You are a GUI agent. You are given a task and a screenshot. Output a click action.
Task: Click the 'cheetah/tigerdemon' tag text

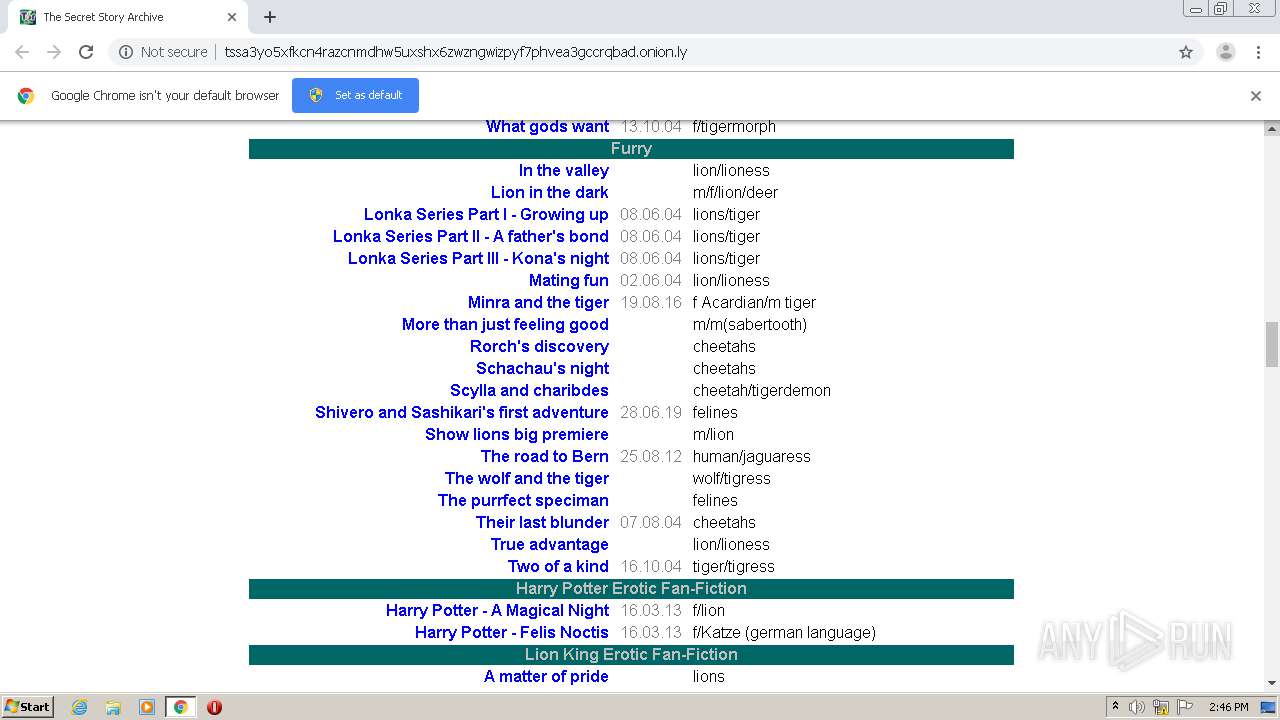tap(762, 390)
